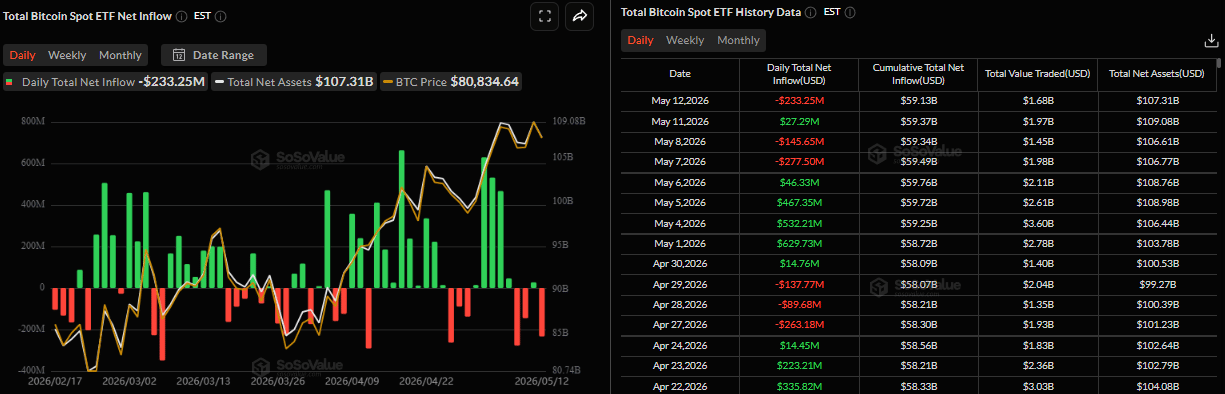The image size is (1225, 394).
Task: Switch the chart to Weekly view
Action: coord(67,55)
